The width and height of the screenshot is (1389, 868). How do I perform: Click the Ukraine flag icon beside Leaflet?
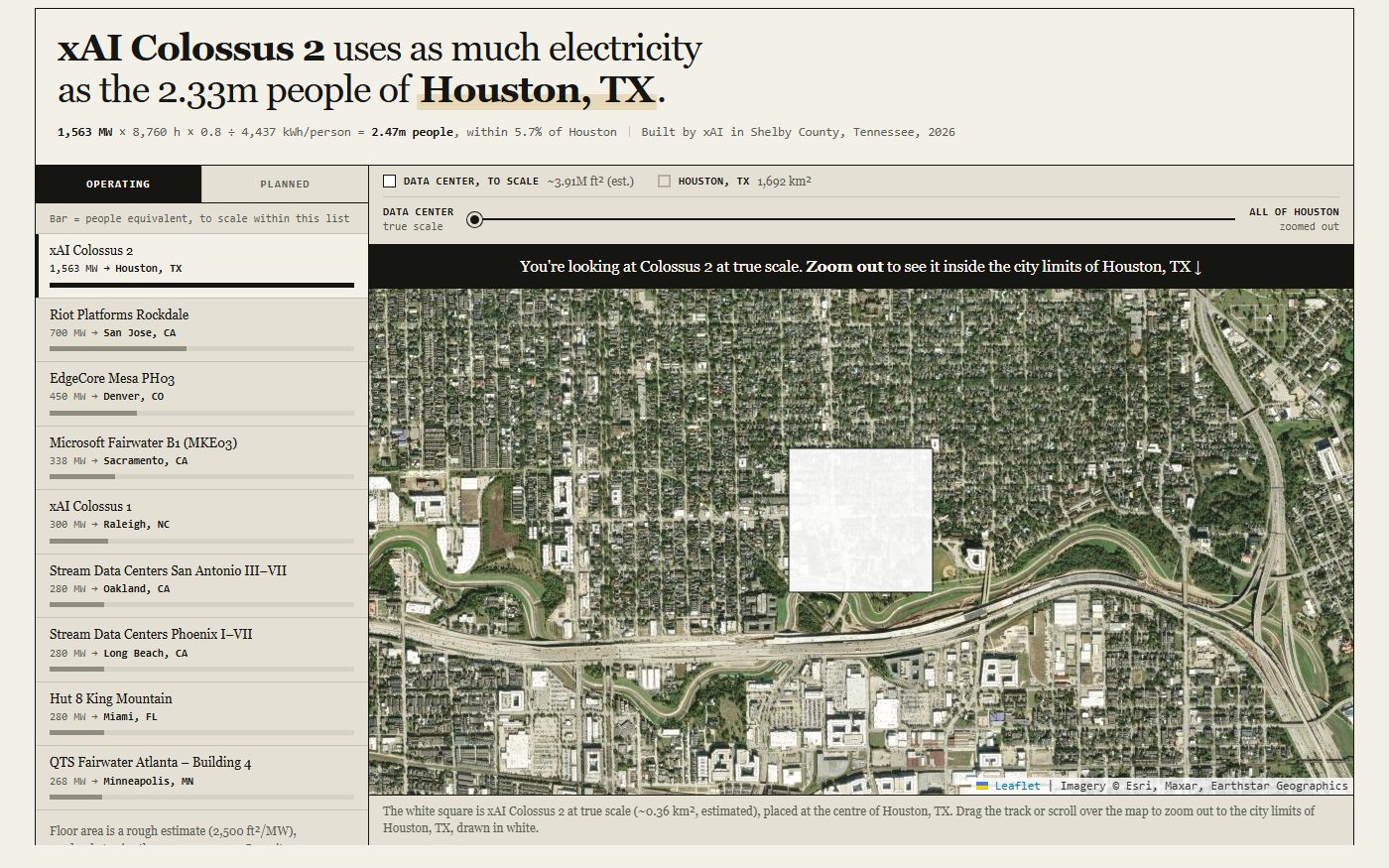[x=982, y=786]
